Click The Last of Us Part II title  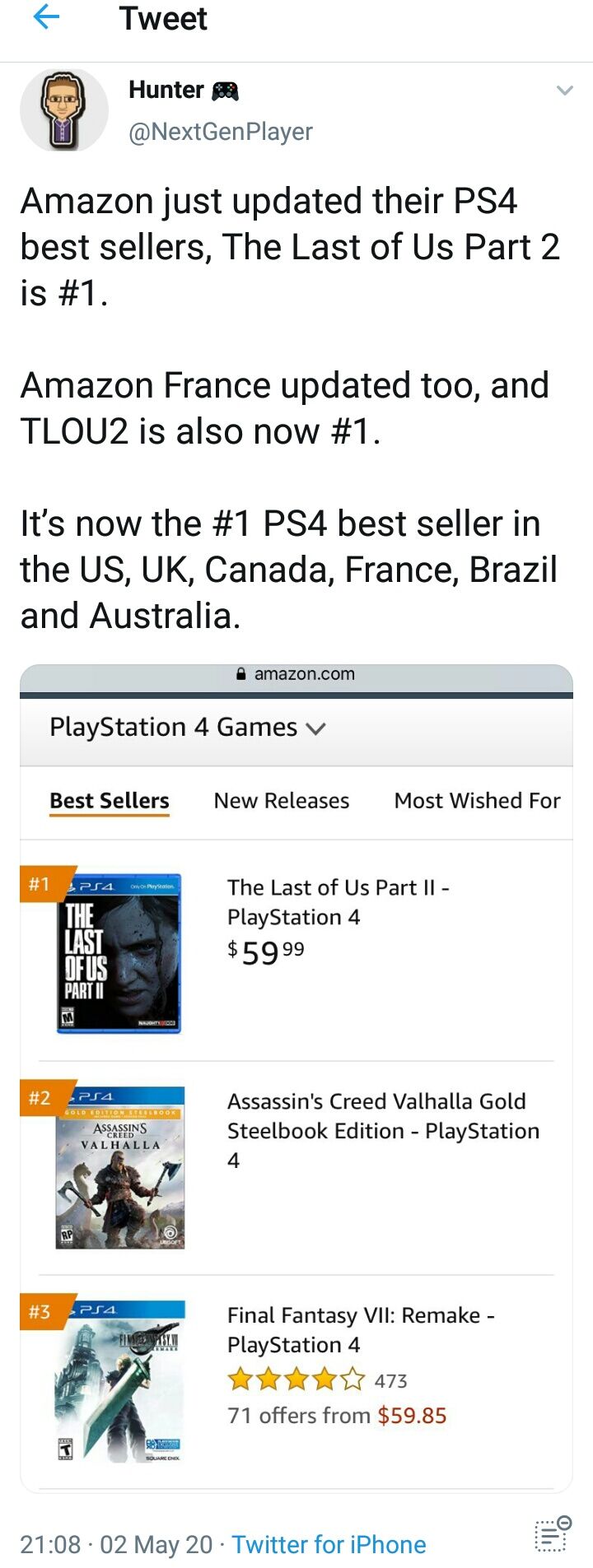pos(338,902)
